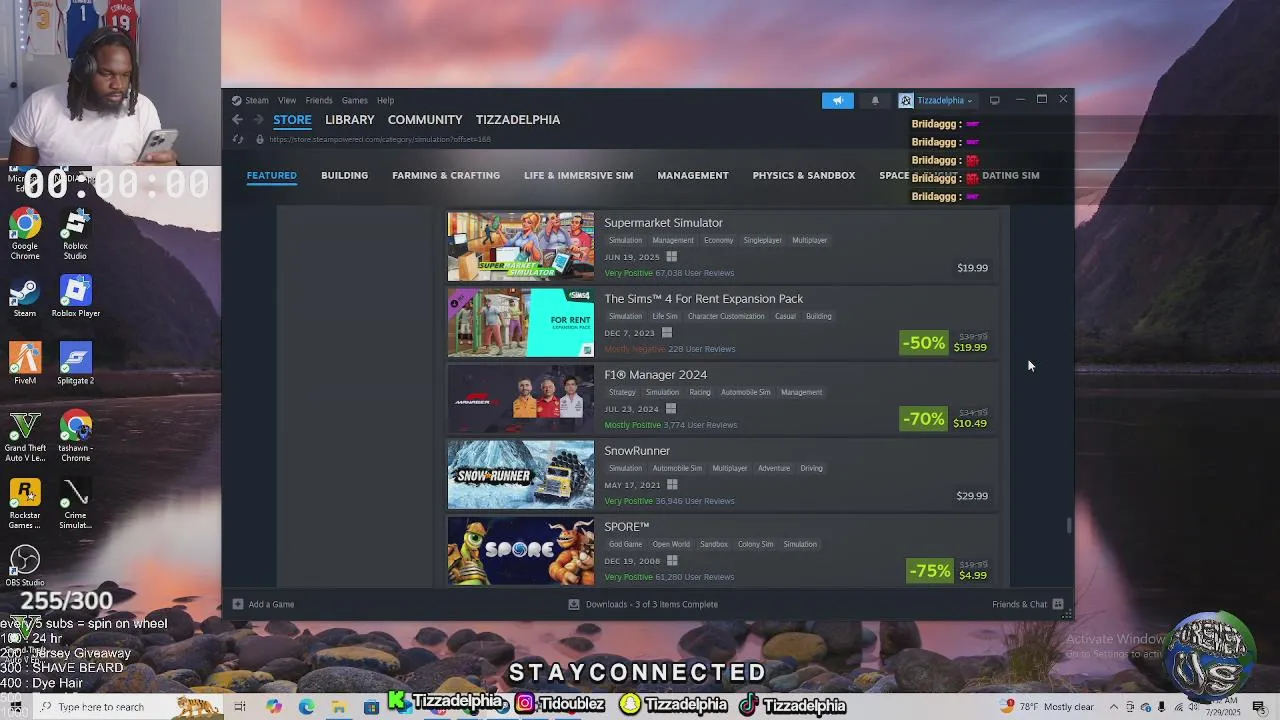Open Rockstar Games launcher desktop shortcut
This screenshot has height=720, width=1280.
(25, 504)
